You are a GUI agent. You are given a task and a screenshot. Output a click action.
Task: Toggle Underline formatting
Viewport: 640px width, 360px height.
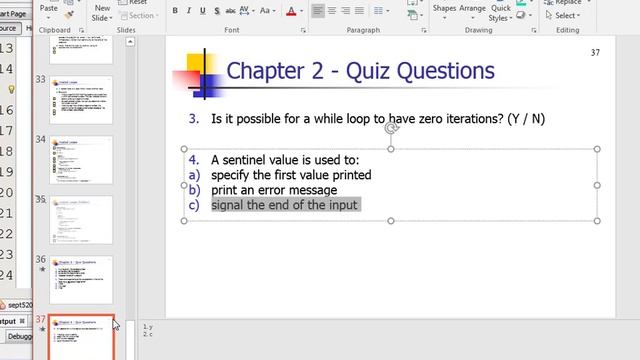click(x=202, y=11)
